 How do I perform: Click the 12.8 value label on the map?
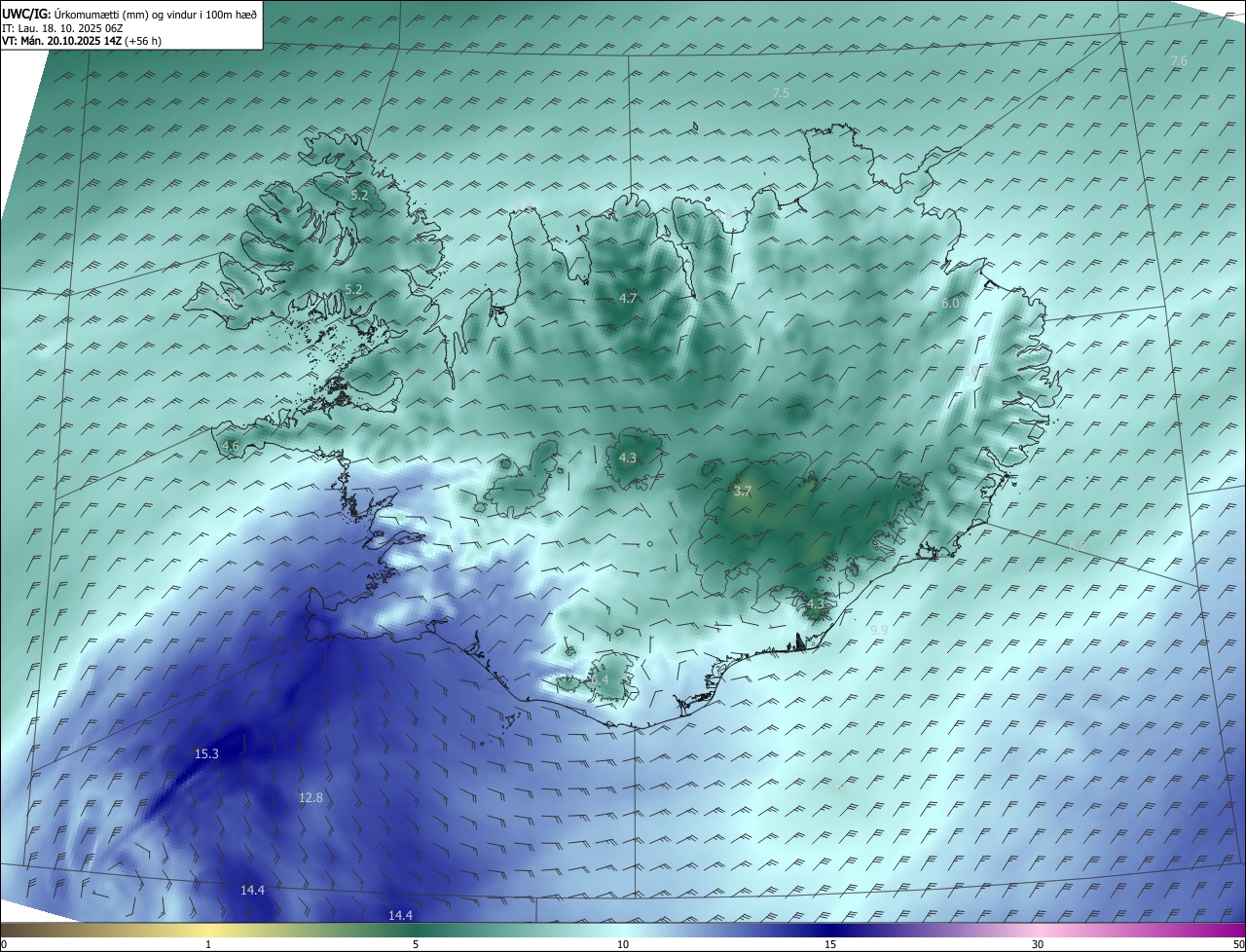tap(311, 797)
